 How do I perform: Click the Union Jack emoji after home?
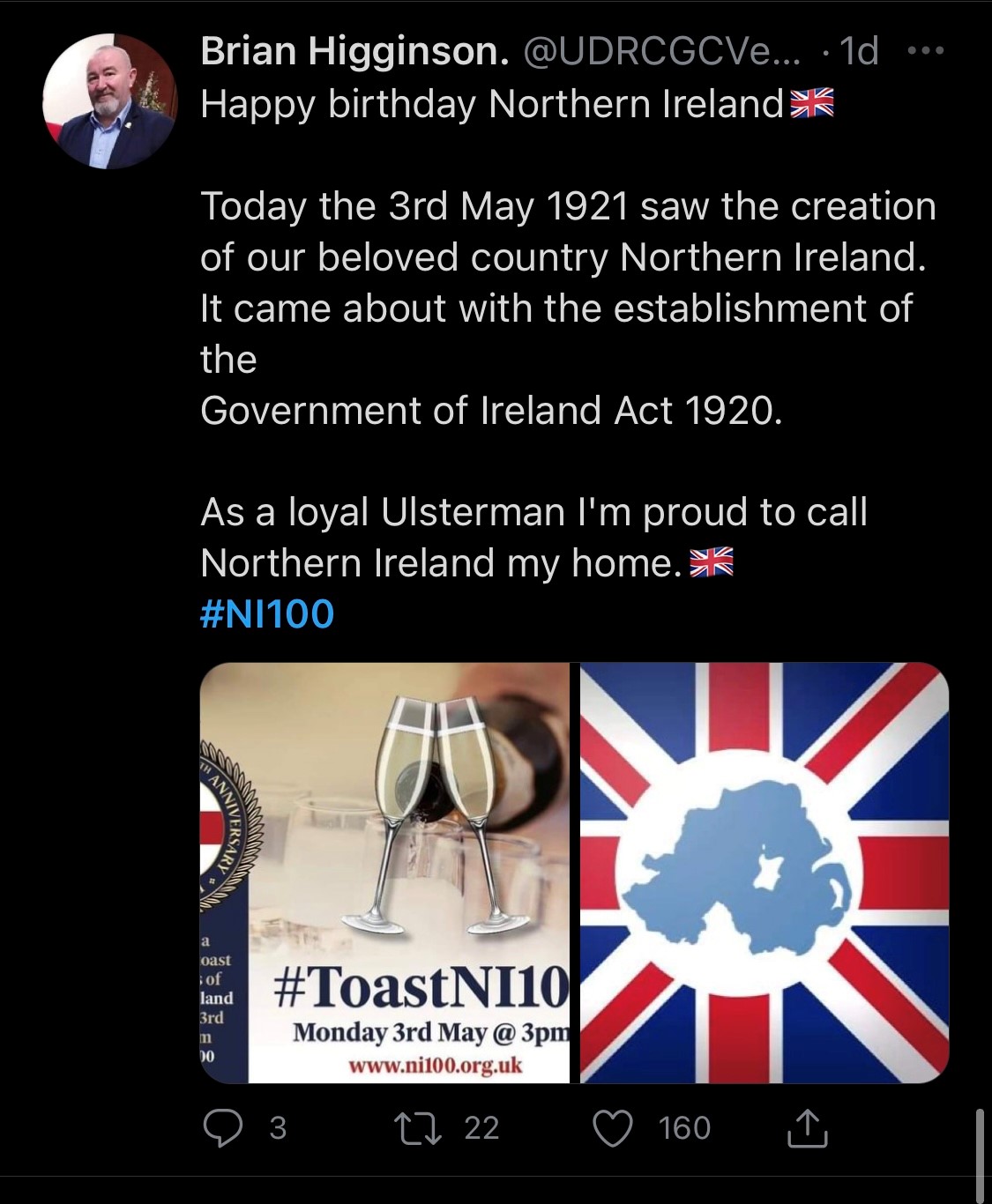pyautogui.click(x=714, y=562)
